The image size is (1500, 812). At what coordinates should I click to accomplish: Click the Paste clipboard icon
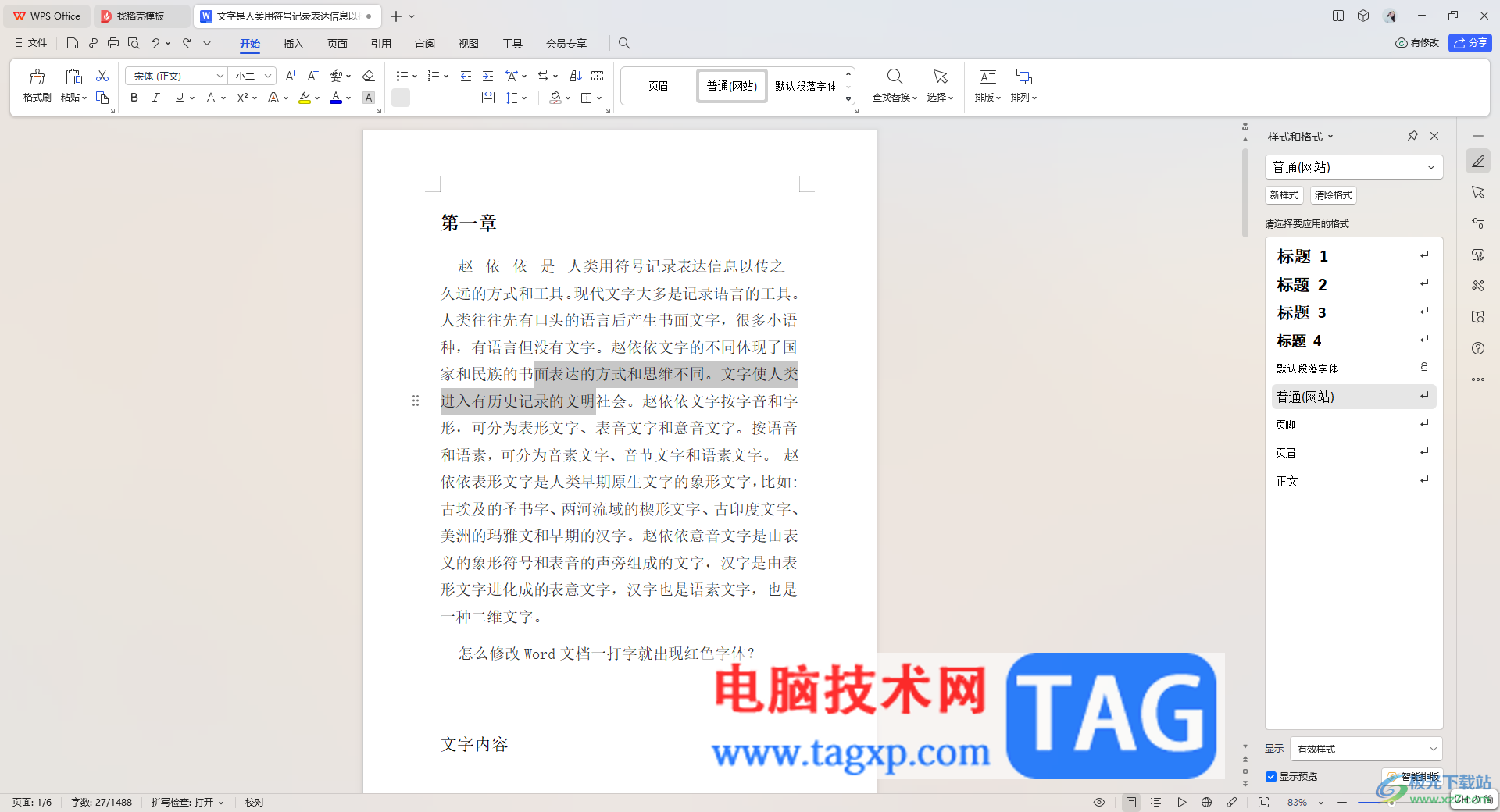click(73, 77)
